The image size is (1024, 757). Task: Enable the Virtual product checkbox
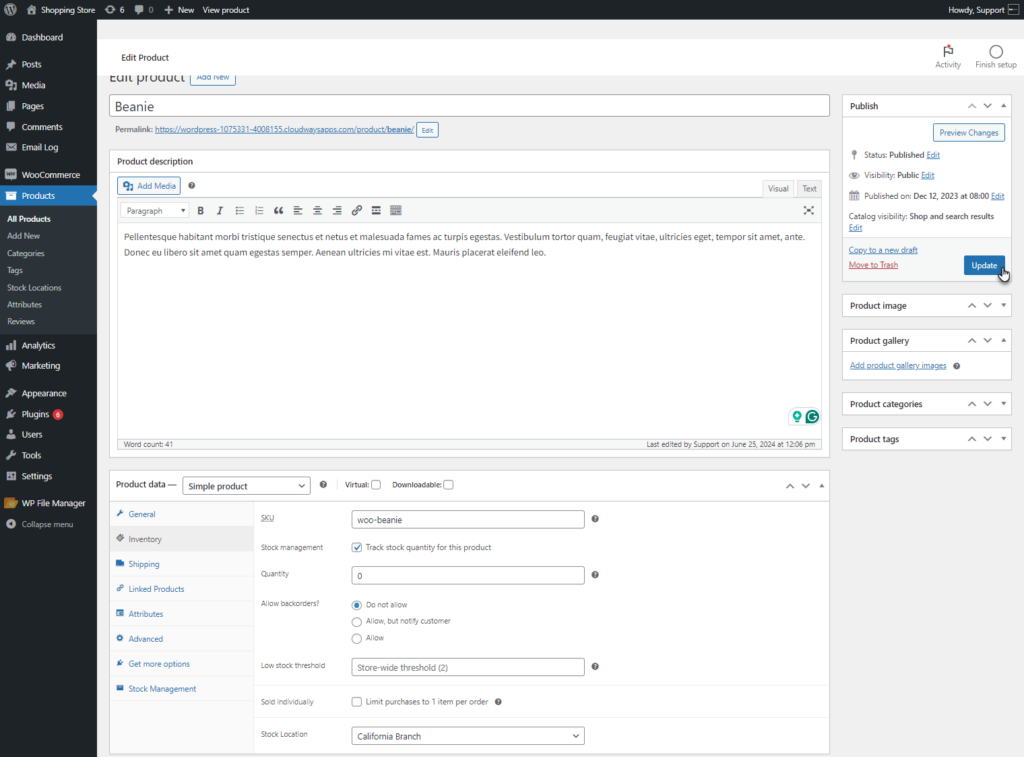[x=376, y=485]
